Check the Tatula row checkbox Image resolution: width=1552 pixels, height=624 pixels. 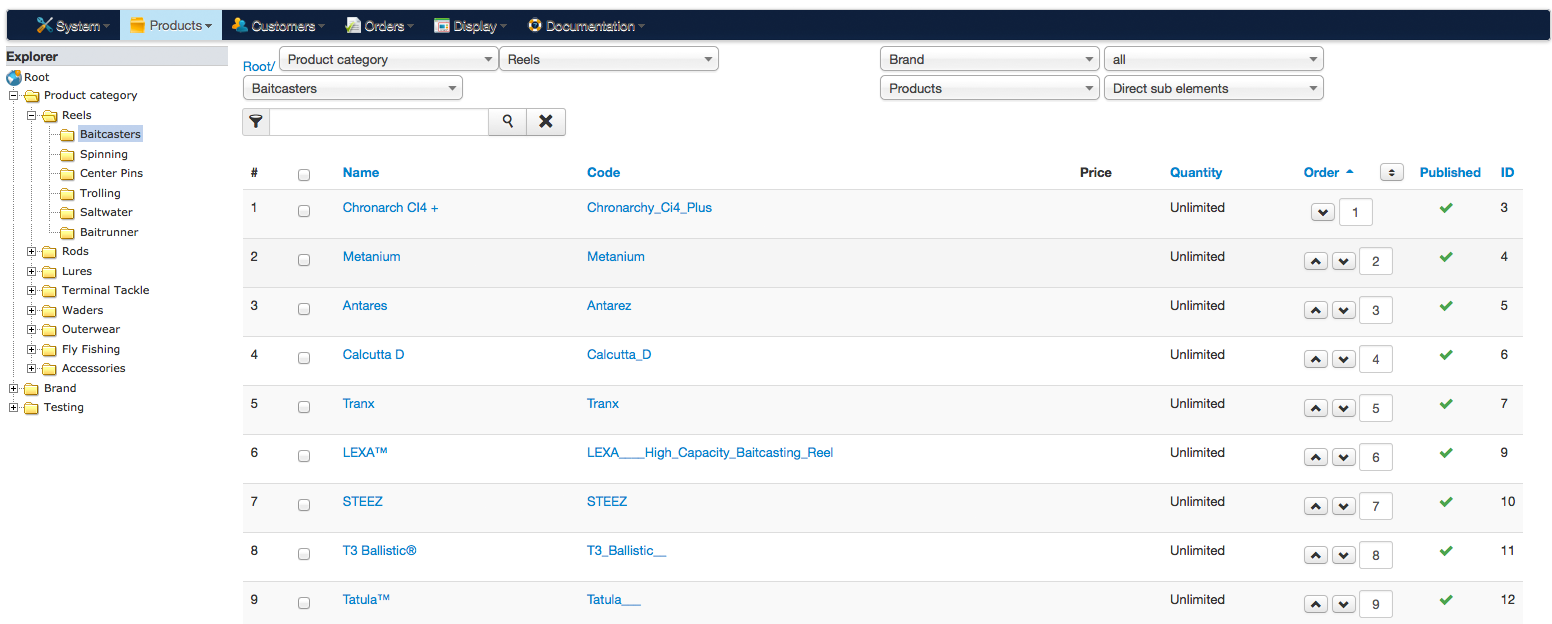(x=304, y=603)
